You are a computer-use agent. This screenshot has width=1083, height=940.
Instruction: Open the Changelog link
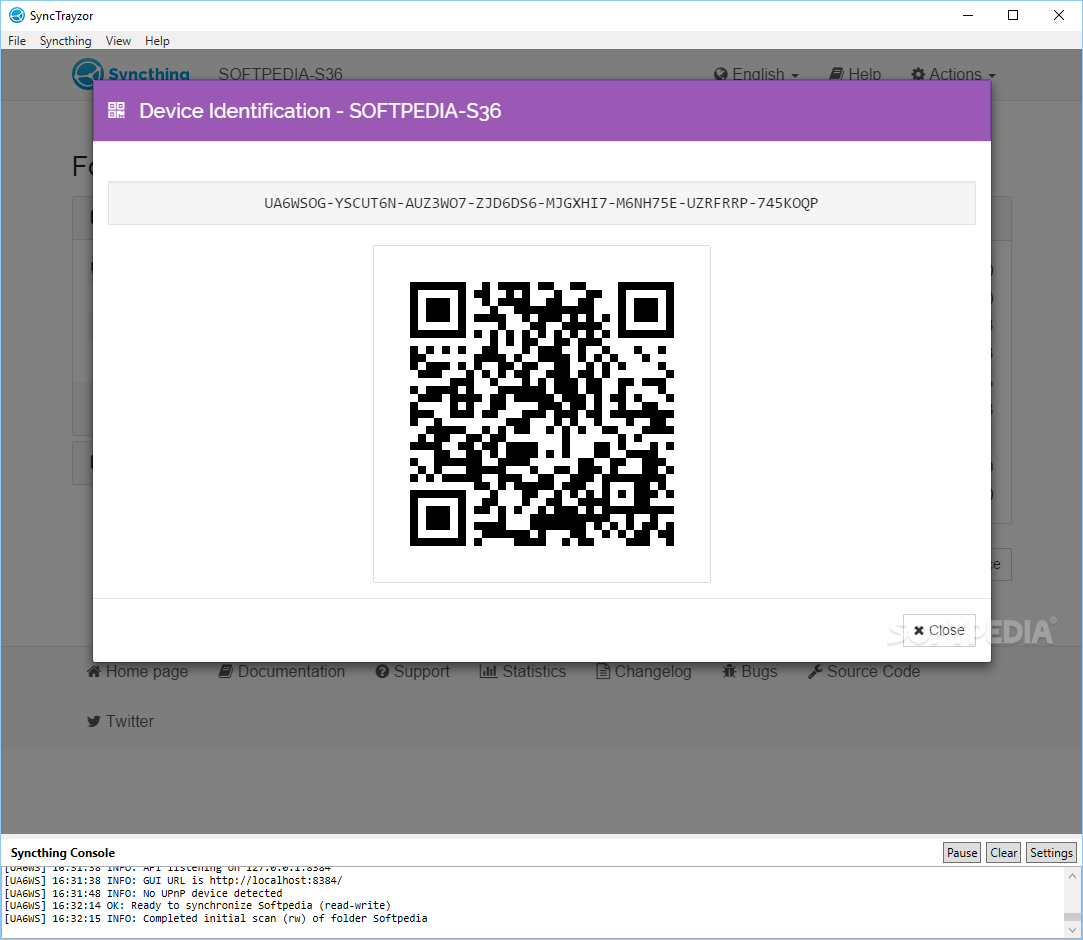pos(644,671)
